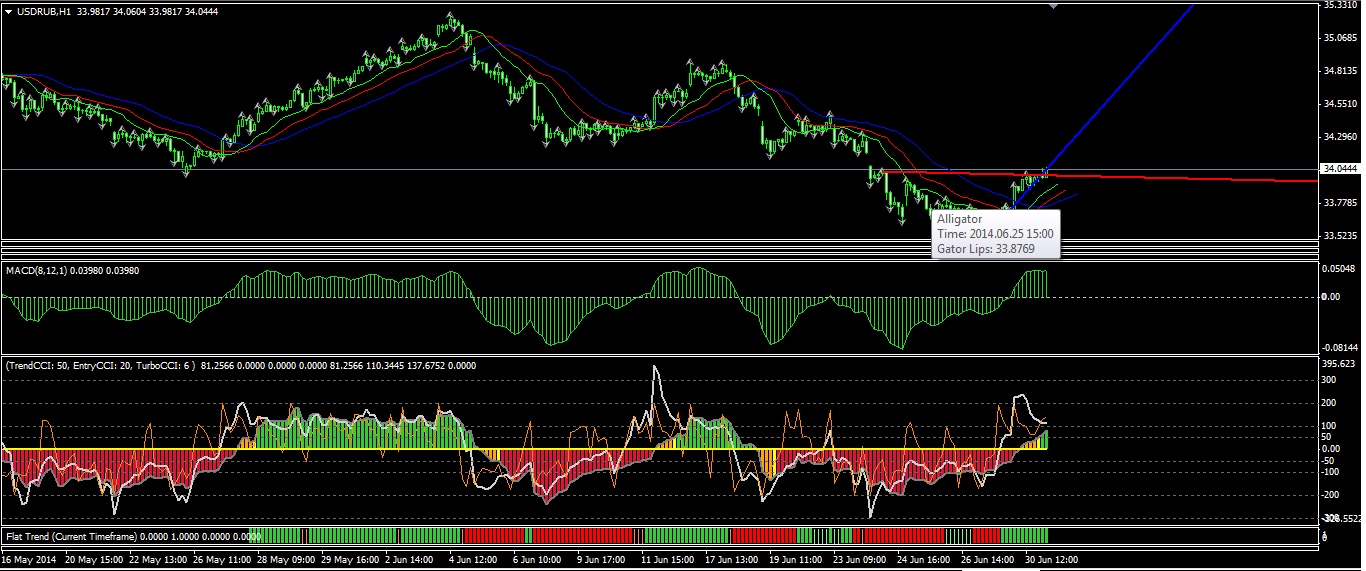Click CCI scale level 200
The width and height of the screenshot is (1366, 571).
1329,403
